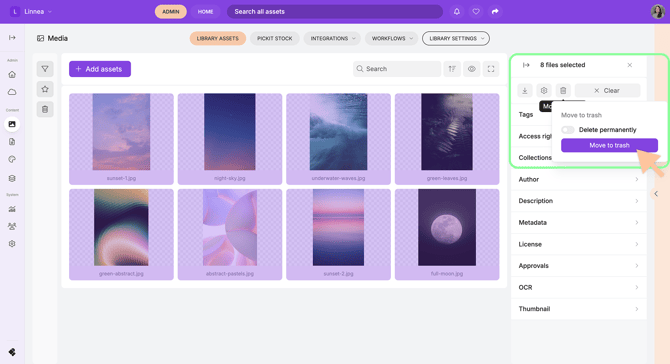Image resolution: width=670 pixels, height=364 pixels.
Task: Open the Home icon in sidebar
Action: (x=12, y=74)
